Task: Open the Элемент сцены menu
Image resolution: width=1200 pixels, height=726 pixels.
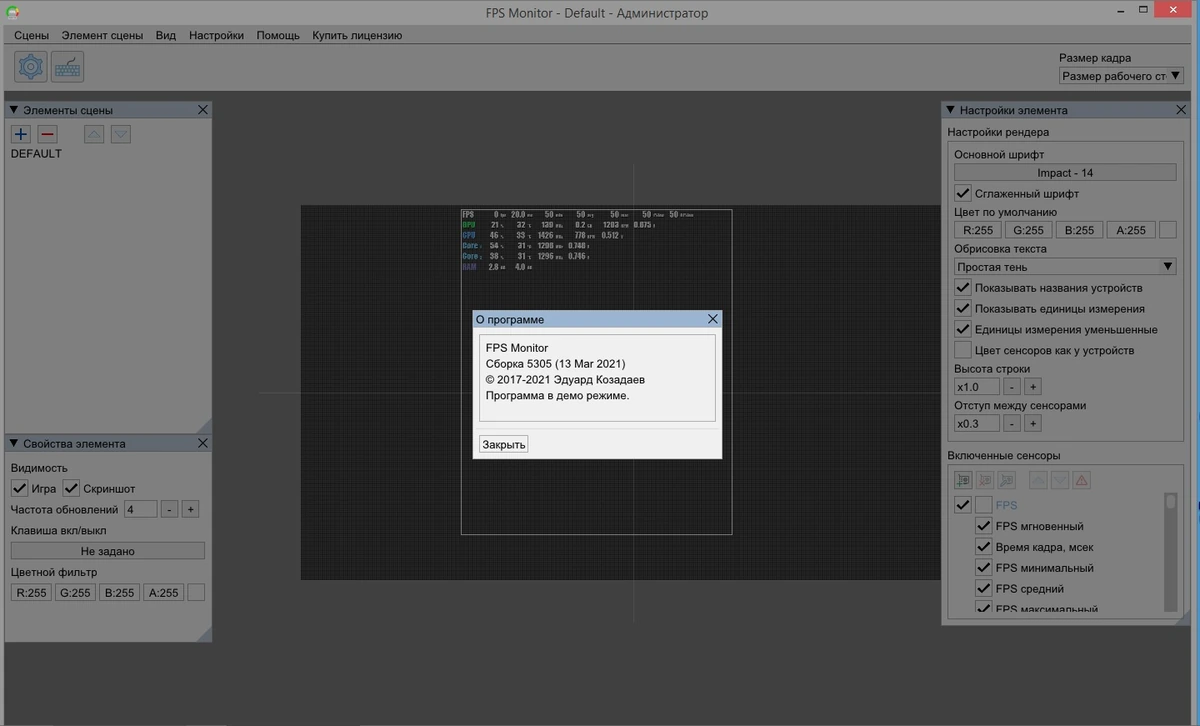Action: [x=102, y=35]
